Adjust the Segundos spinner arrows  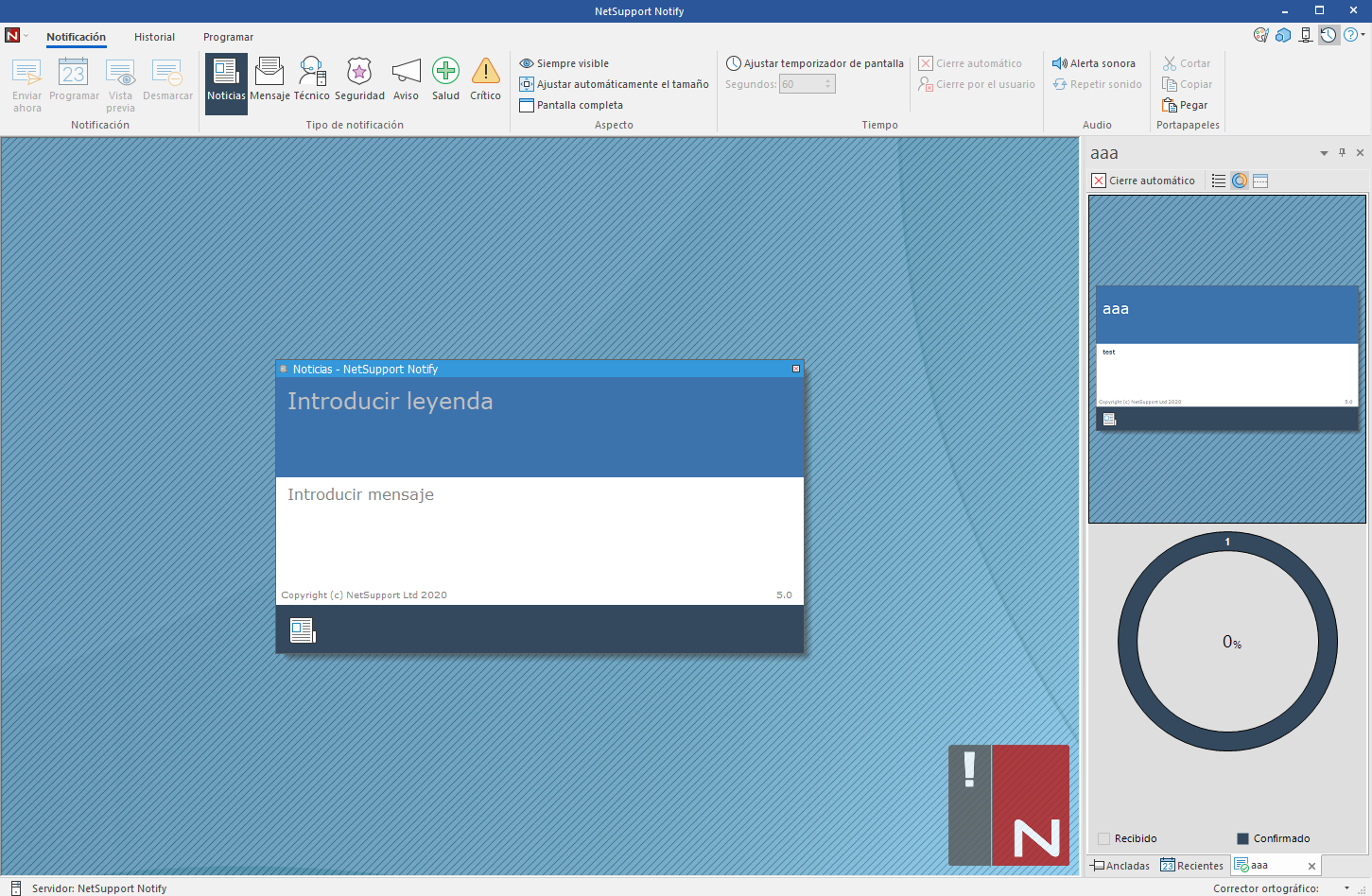(828, 84)
